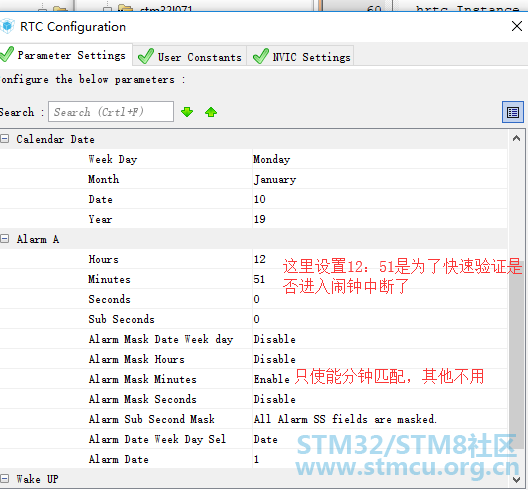Screen dimensions: 528x490
Task: Click the green up arrow search-previous icon
Action: (x=211, y=112)
